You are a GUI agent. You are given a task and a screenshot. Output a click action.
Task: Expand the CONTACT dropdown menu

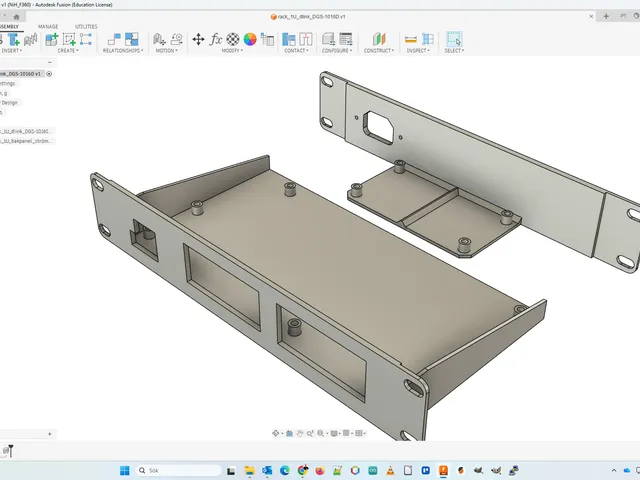coord(296,51)
